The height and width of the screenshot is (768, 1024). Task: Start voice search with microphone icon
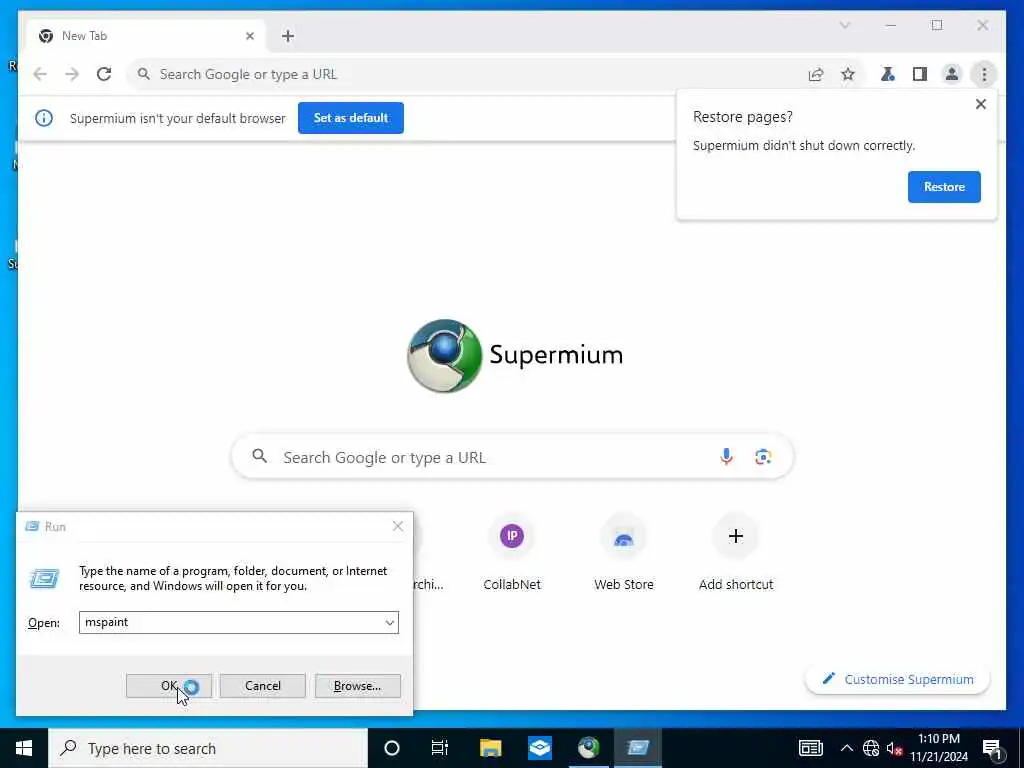click(726, 456)
